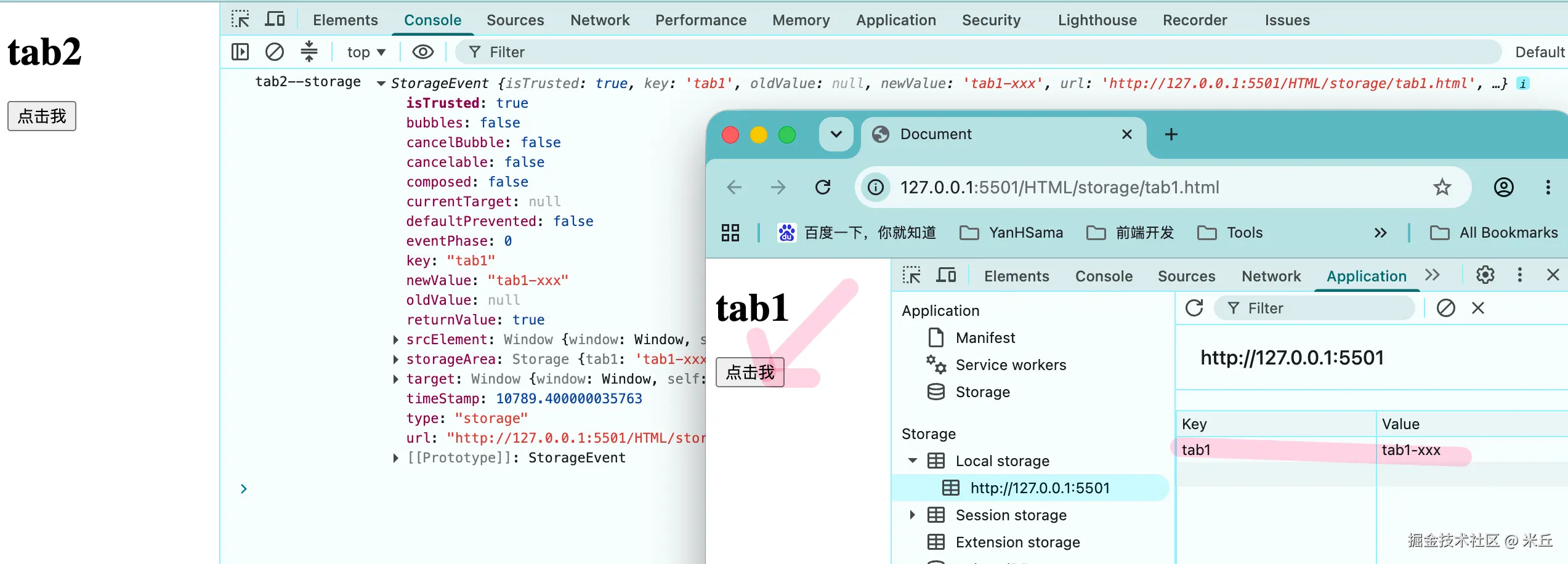Viewport: 1568px width, 564px height.
Task: Open the Memory tab
Action: [801, 20]
